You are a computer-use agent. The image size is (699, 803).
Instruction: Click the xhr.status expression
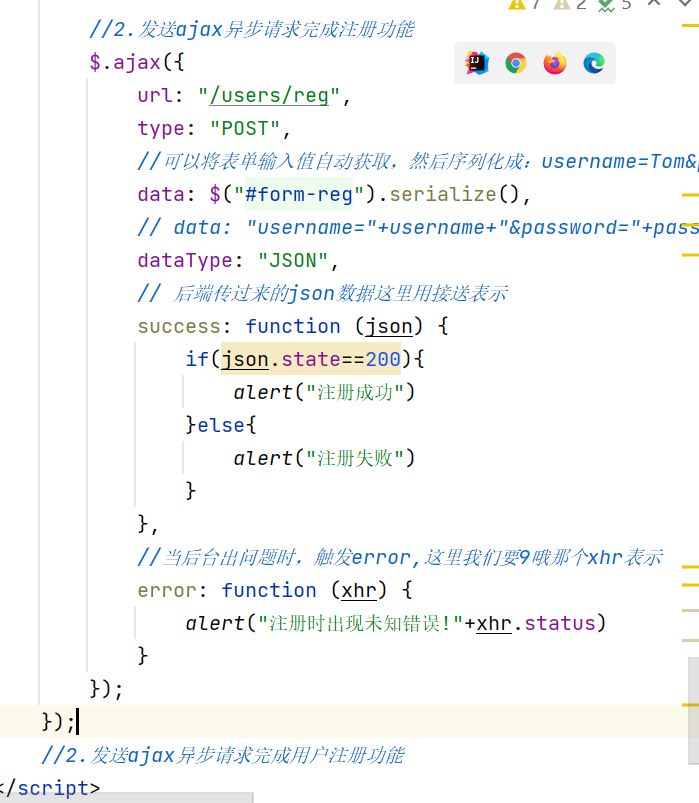(x=536, y=624)
